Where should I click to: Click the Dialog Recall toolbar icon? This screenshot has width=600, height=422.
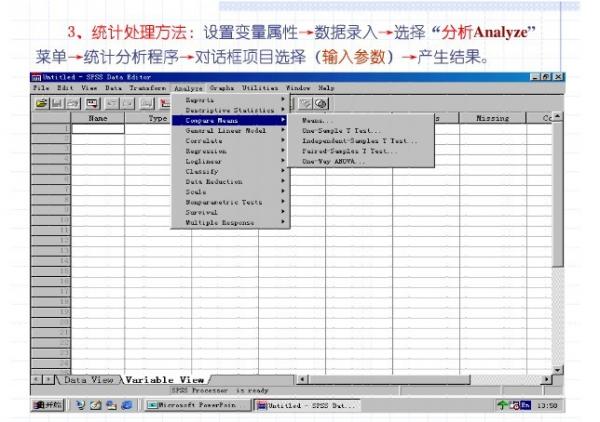click(93, 104)
